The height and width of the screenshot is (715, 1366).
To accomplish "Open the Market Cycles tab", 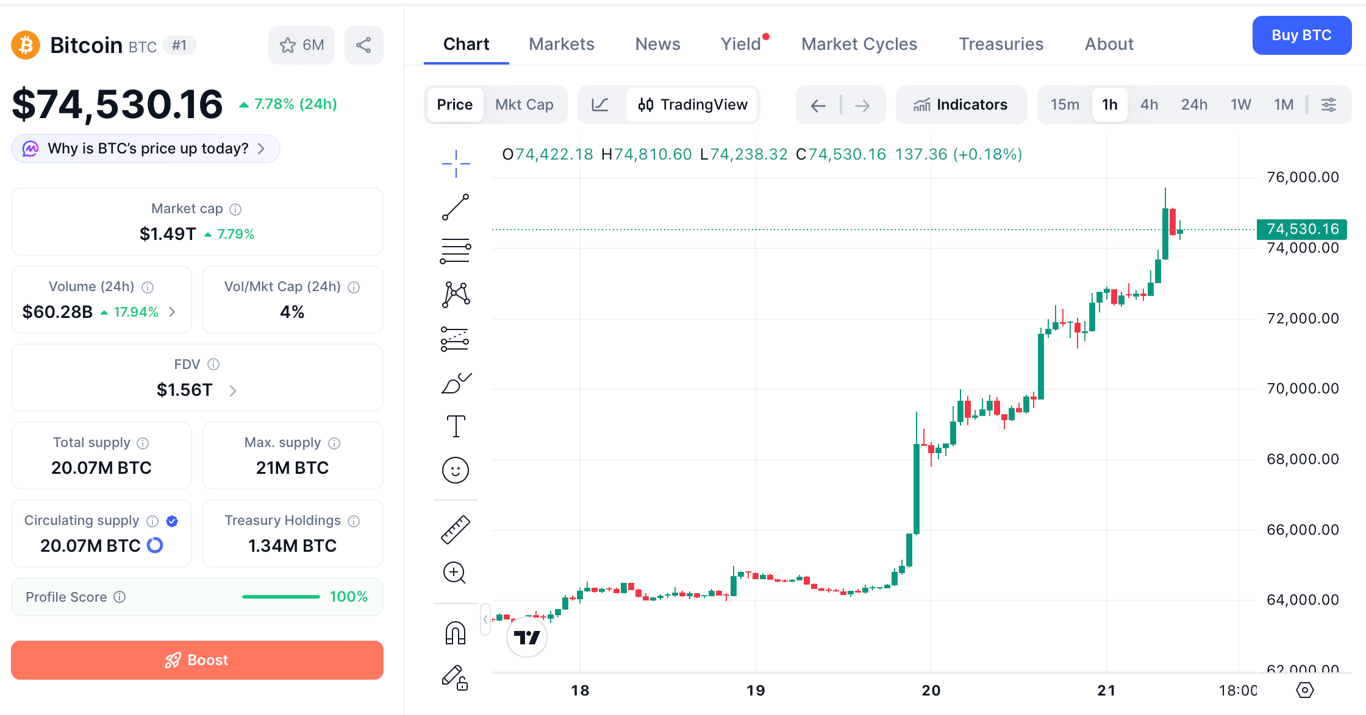I will tap(860, 44).
